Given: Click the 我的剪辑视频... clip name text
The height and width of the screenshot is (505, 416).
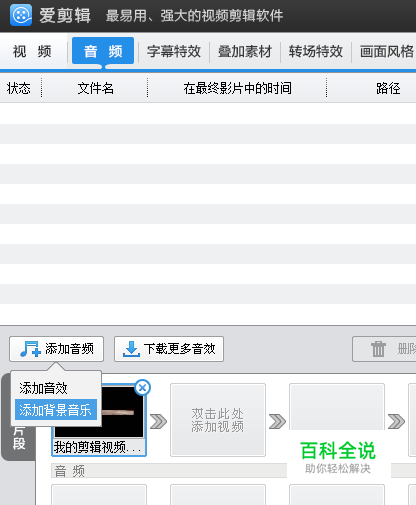Looking at the screenshot, I should [97, 447].
